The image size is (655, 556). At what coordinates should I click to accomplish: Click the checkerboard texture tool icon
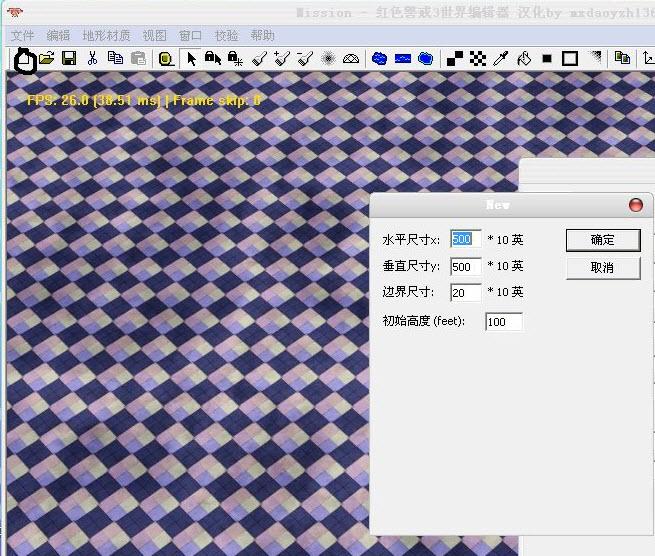pyautogui.click(x=478, y=59)
